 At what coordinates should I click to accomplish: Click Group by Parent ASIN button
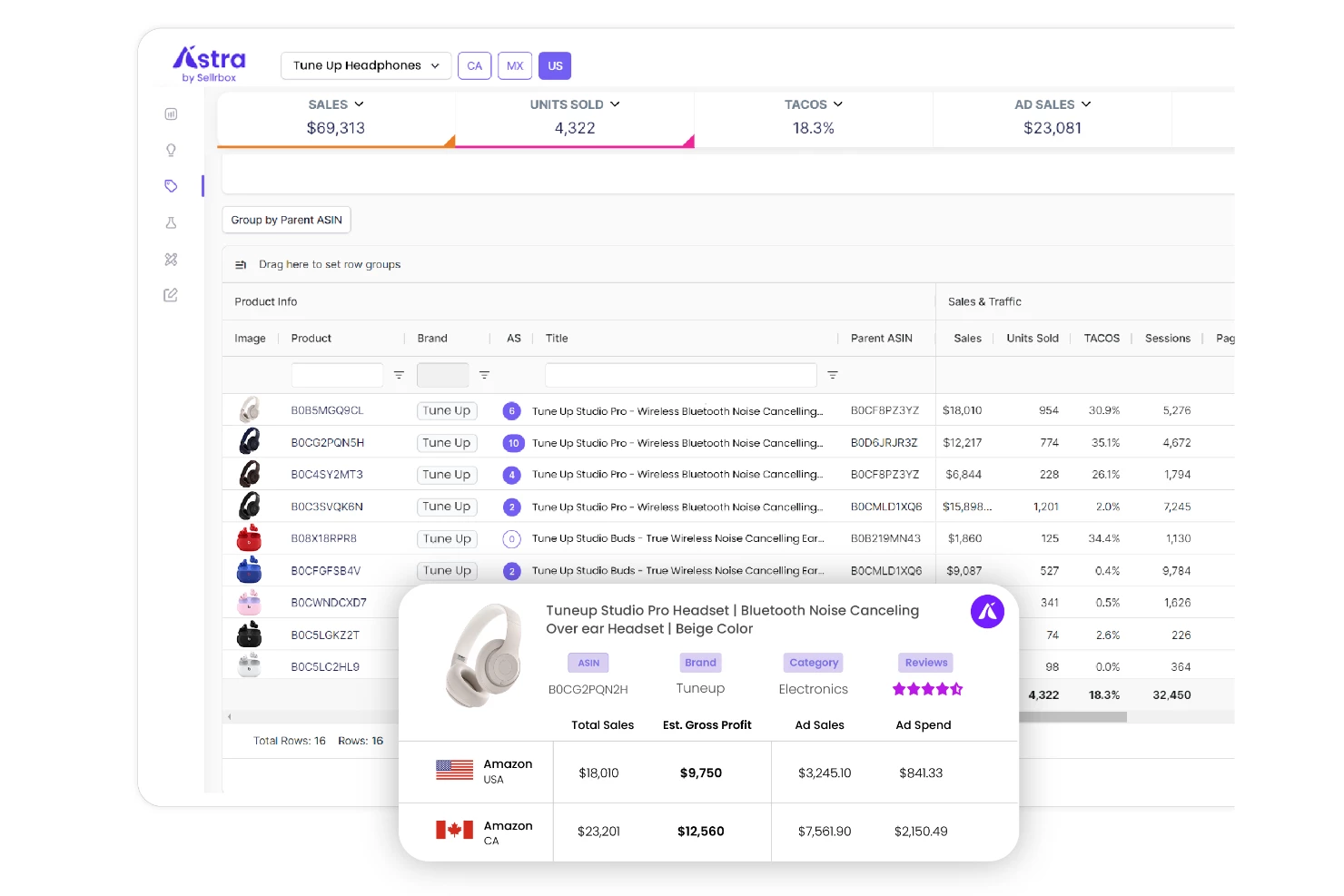pos(287,220)
